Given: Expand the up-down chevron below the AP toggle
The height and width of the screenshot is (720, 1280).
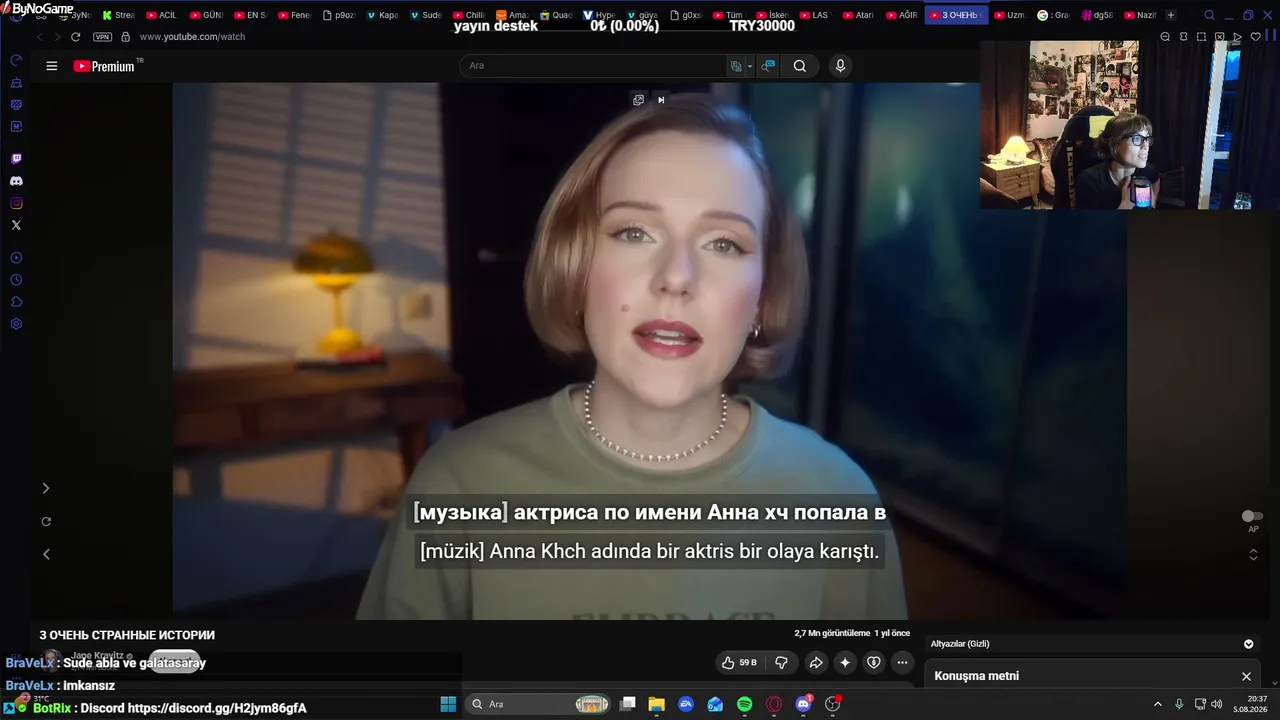Looking at the screenshot, I should click(x=1253, y=554).
